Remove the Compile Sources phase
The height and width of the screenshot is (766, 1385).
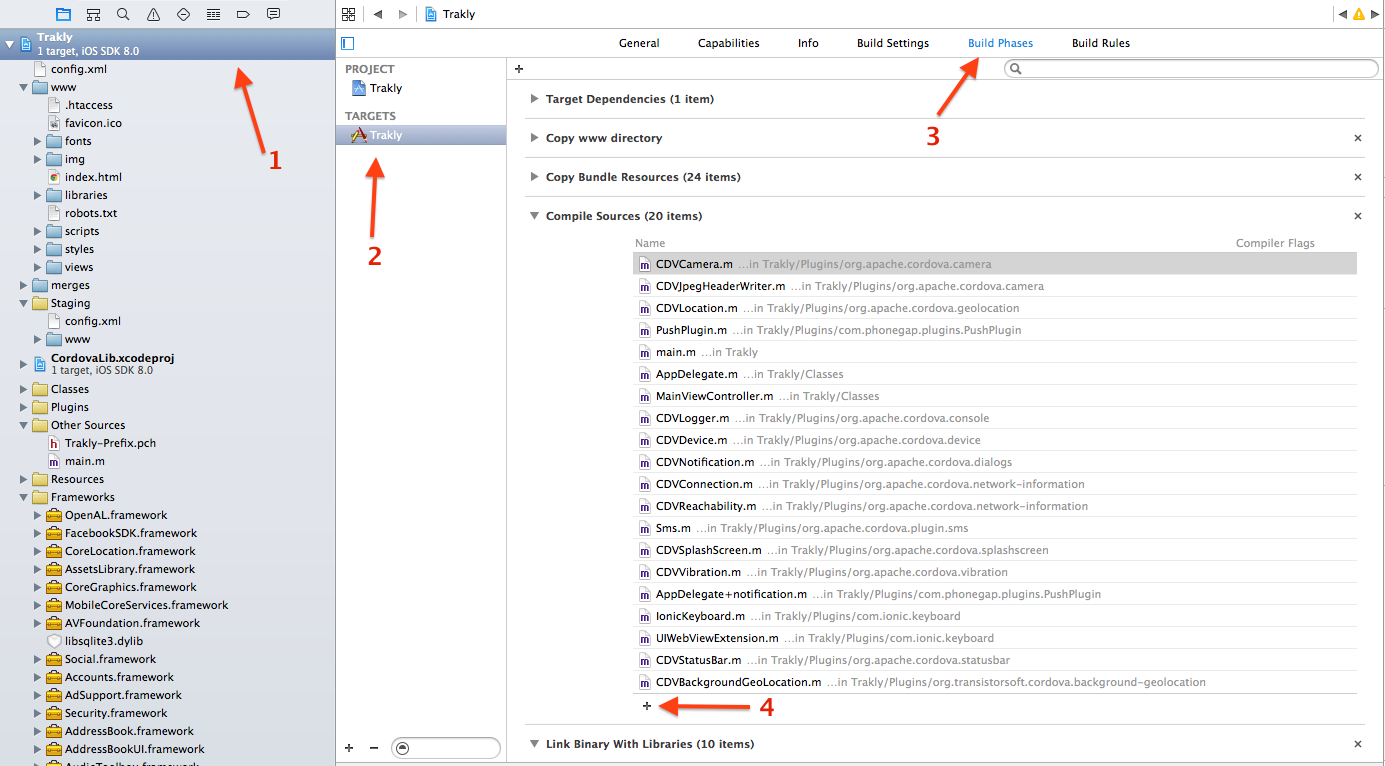click(1358, 216)
